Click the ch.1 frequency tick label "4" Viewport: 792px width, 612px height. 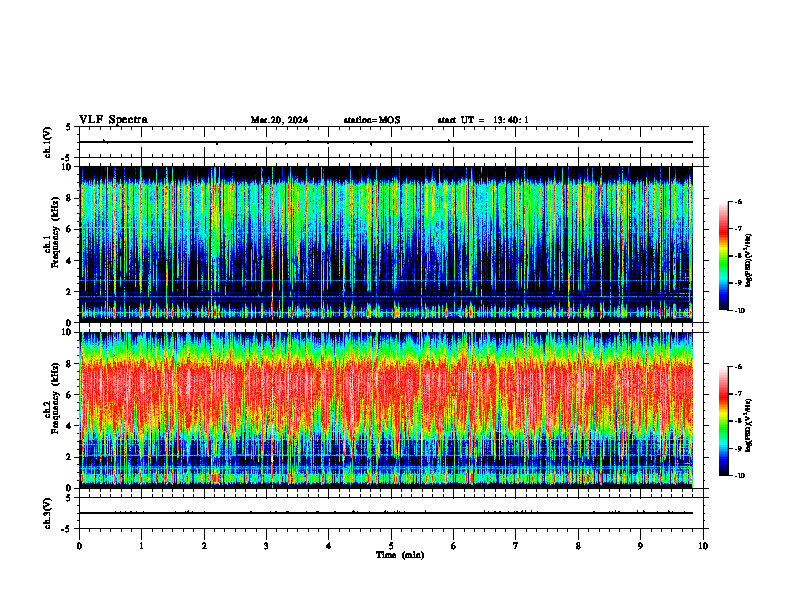click(70, 261)
